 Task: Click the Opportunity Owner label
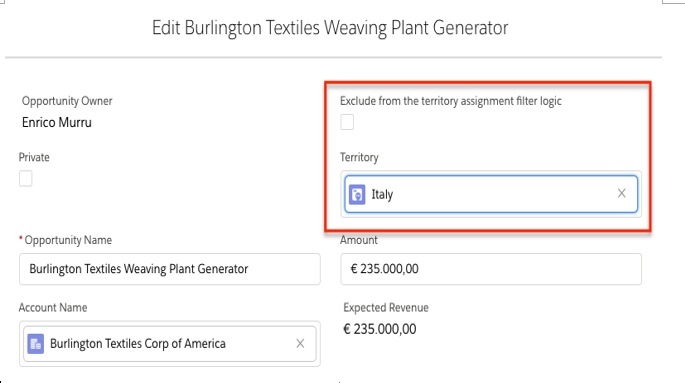point(67,101)
